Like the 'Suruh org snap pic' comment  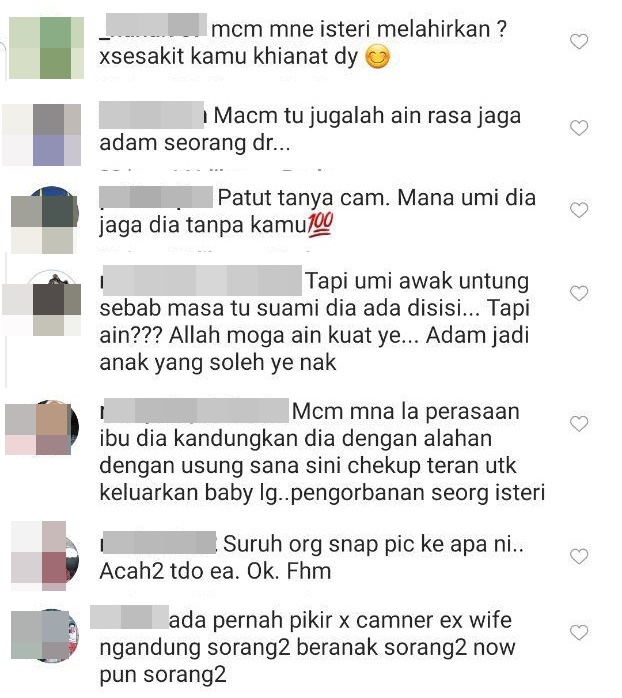[579, 556]
